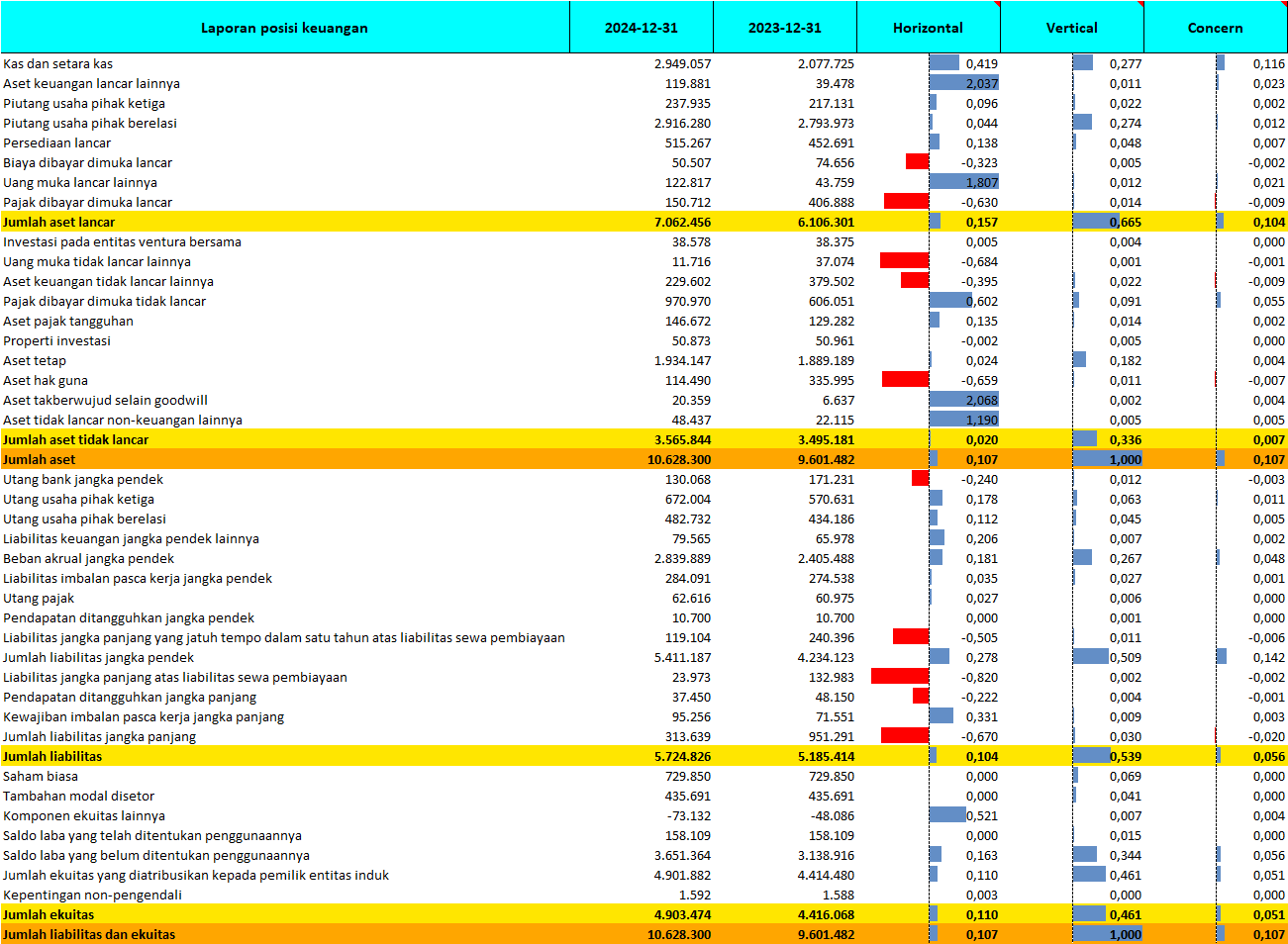This screenshot has width=1288, height=944.
Task: Click the Jumlah liabilitas row label
Action: pos(52,757)
